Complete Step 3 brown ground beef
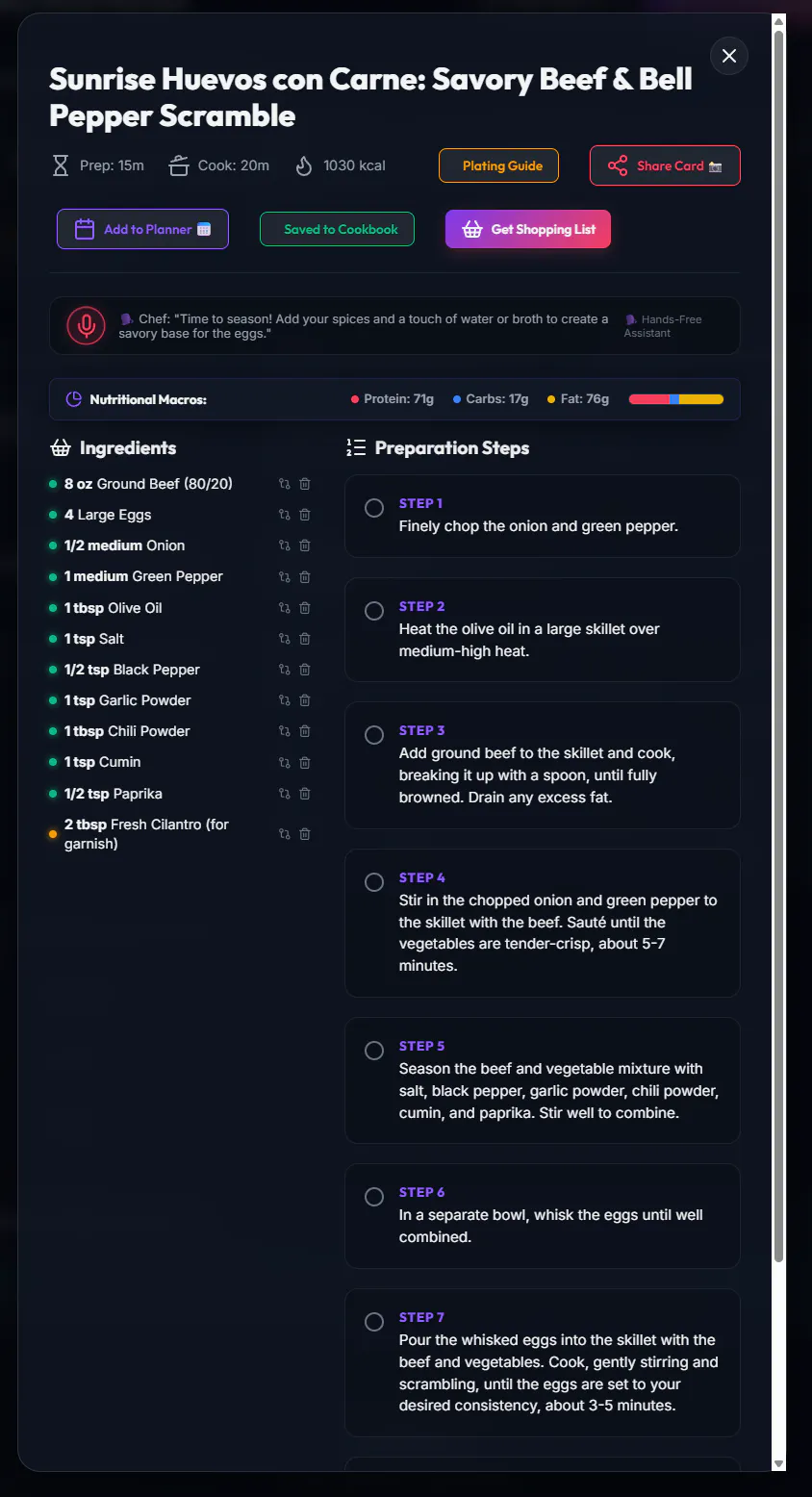The width and height of the screenshot is (812, 1497). tap(374, 735)
